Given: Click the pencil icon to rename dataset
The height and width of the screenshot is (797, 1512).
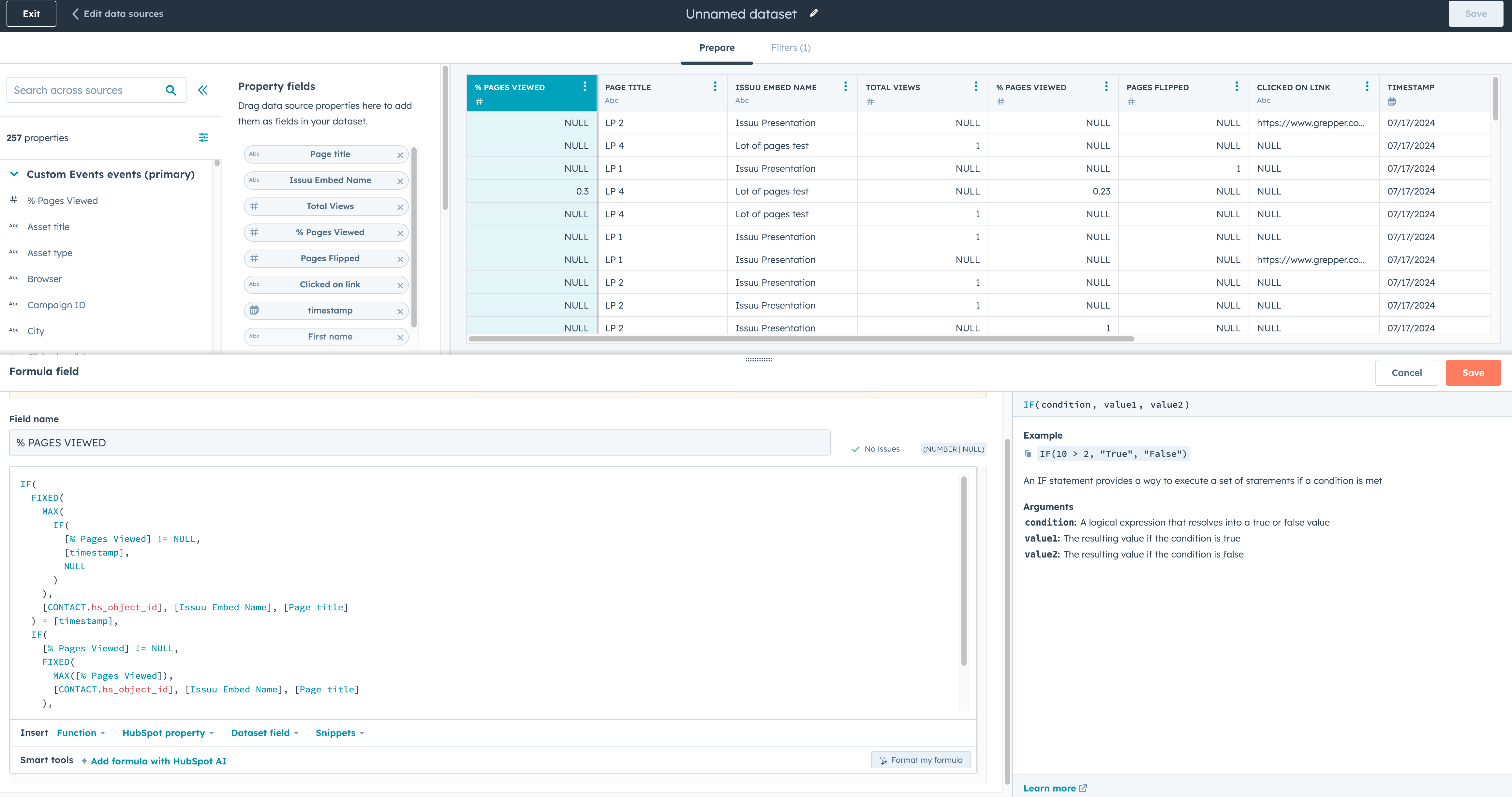Looking at the screenshot, I should pyautogui.click(x=813, y=13).
